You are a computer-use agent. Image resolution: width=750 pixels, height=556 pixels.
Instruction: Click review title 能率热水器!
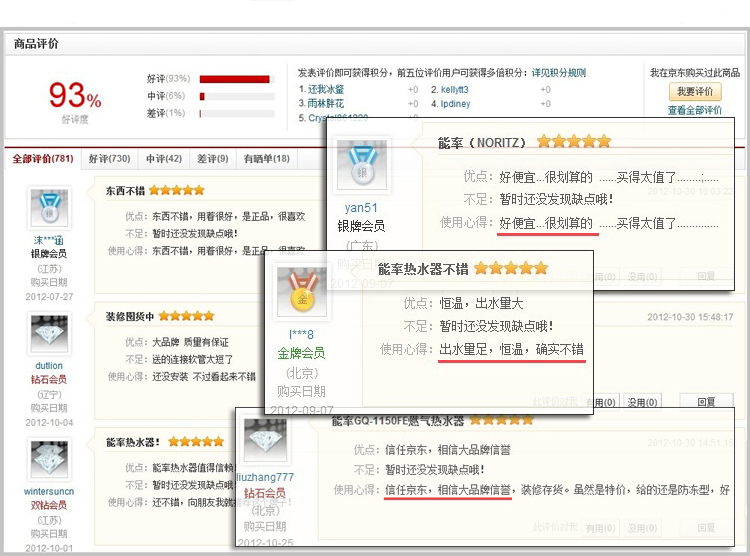(x=133, y=442)
